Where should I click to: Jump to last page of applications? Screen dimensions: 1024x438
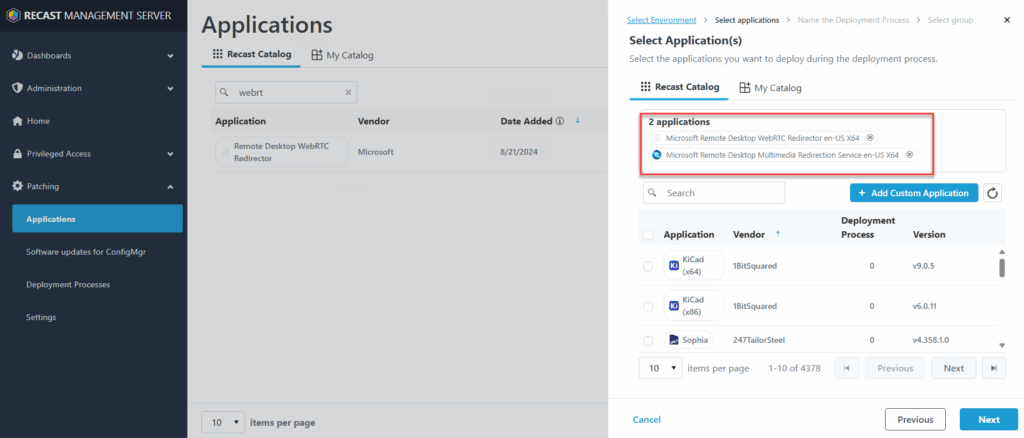click(993, 368)
